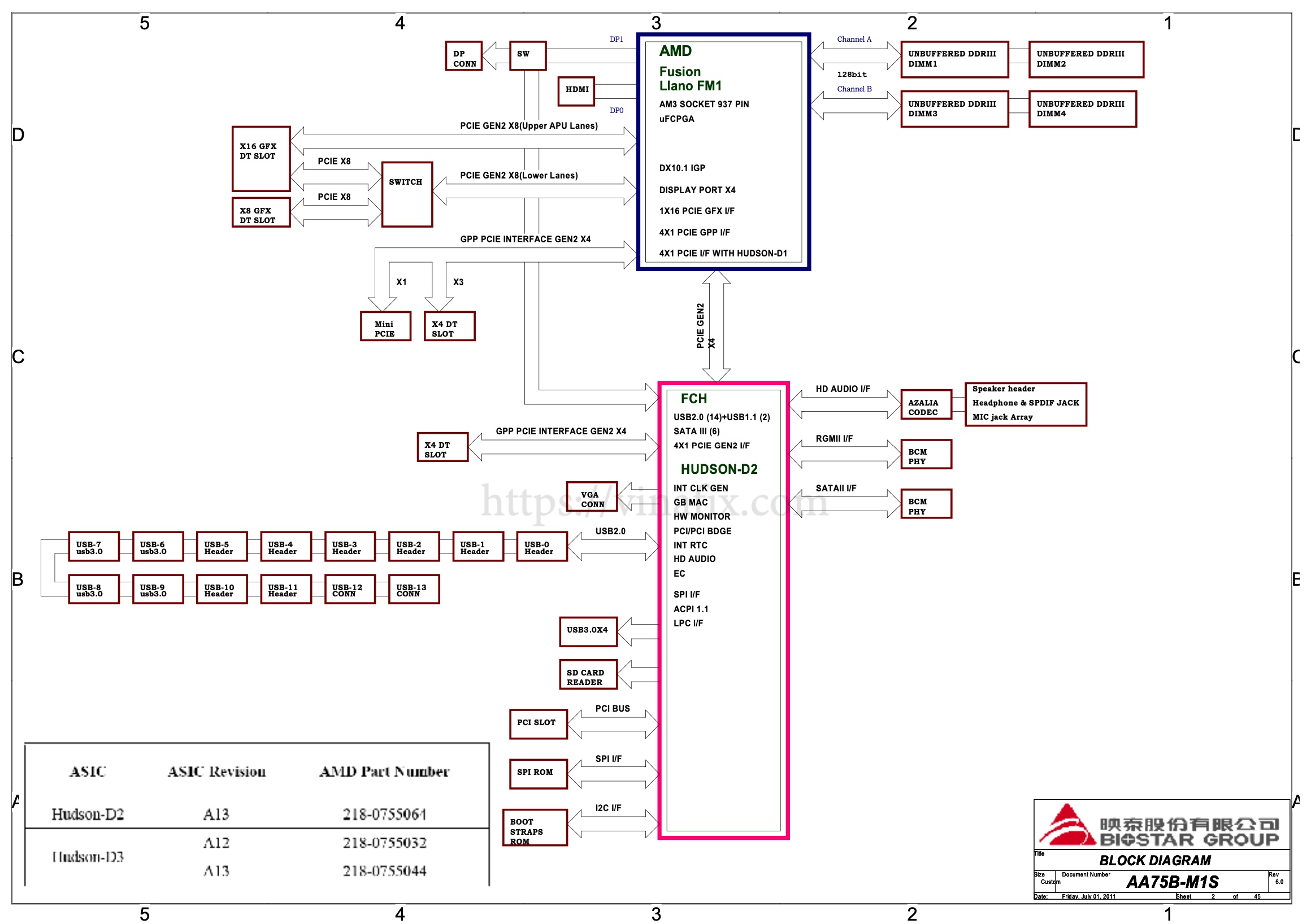Select the USB-1 Header block
1311x924 pixels.
478,547
